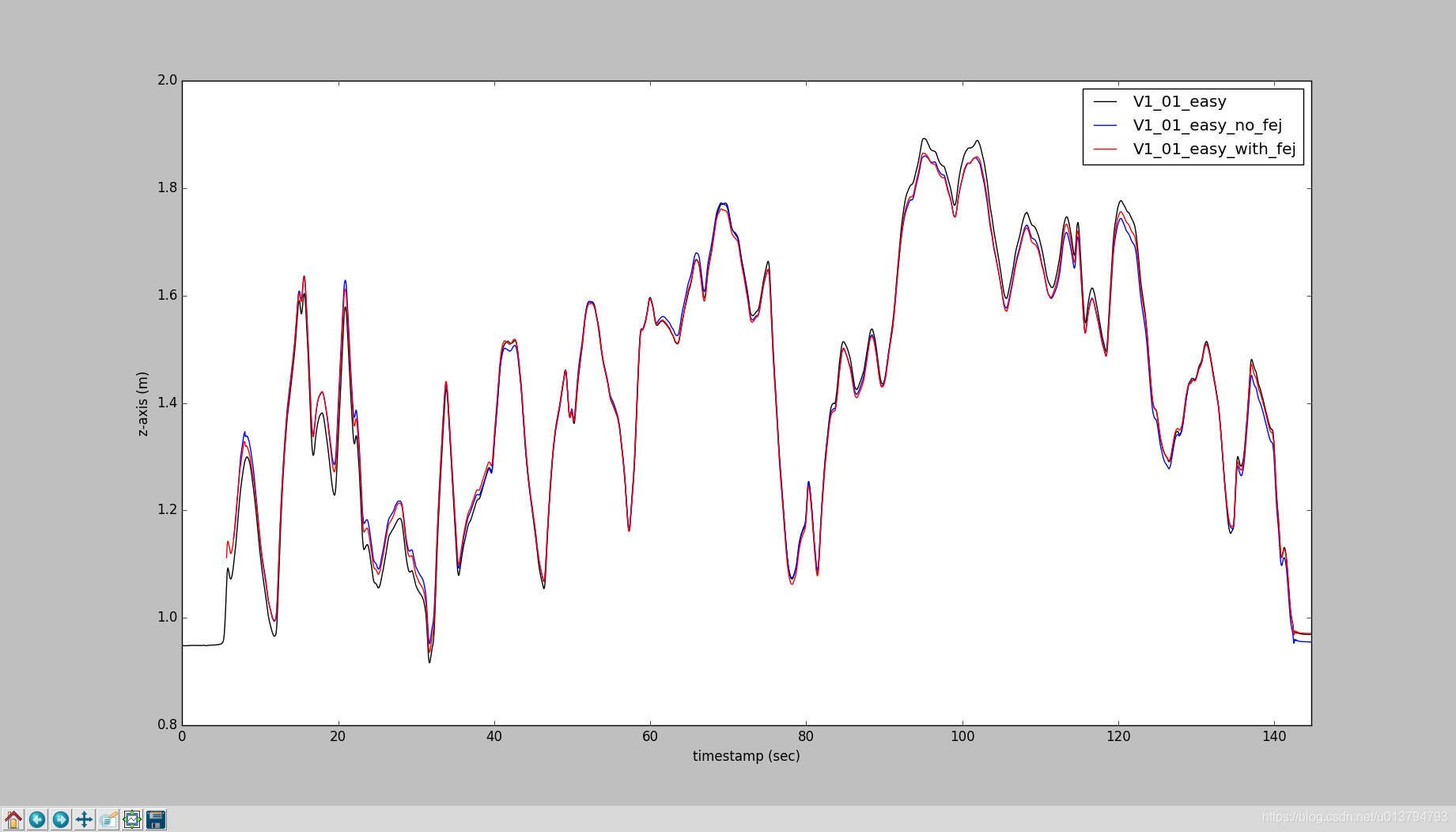1456x832 pixels.
Task: Open the configure subplots dialog
Action: coord(132,819)
